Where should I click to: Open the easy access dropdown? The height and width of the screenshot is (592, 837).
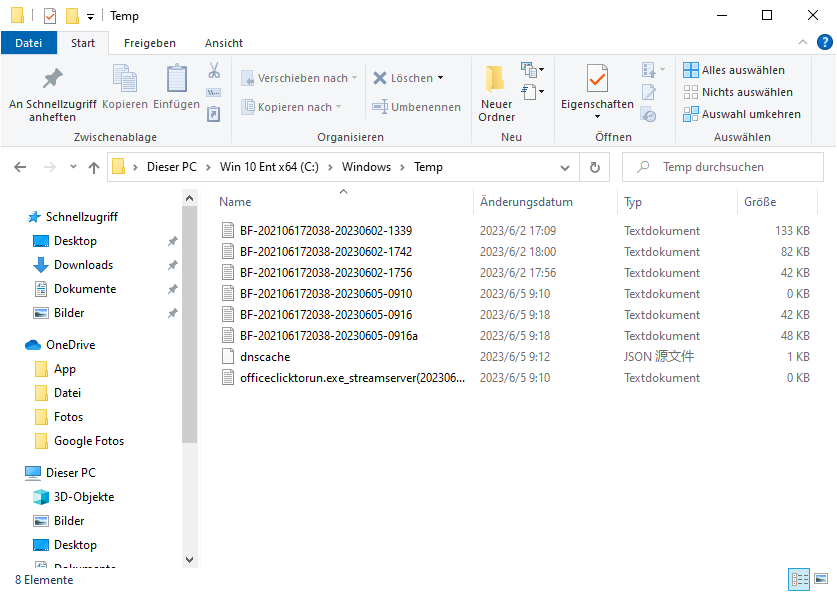click(x=533, y=92)
